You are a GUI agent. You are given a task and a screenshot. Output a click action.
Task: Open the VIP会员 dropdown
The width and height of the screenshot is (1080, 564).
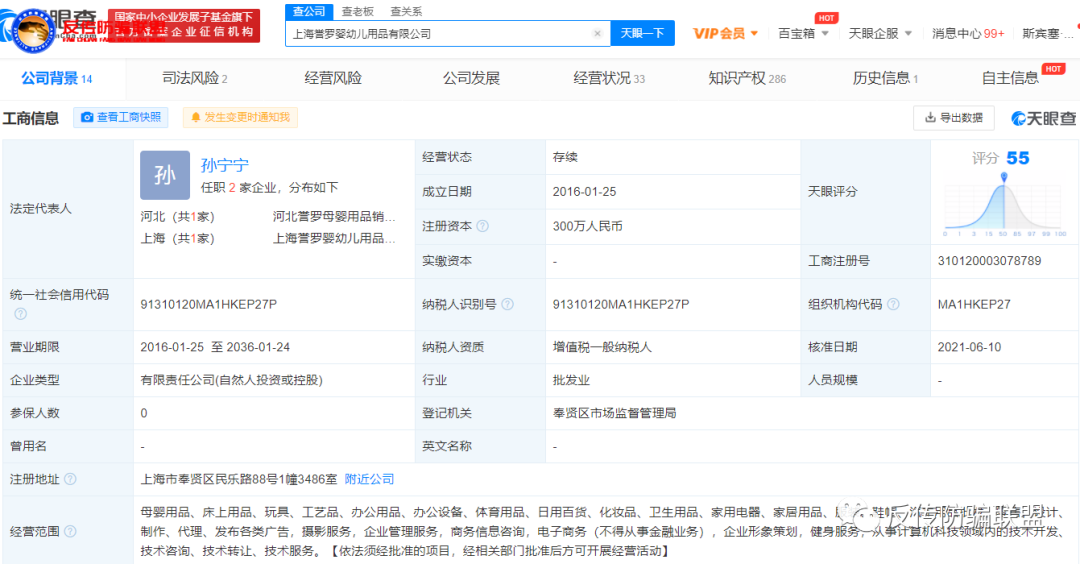(x=725, y=33)
